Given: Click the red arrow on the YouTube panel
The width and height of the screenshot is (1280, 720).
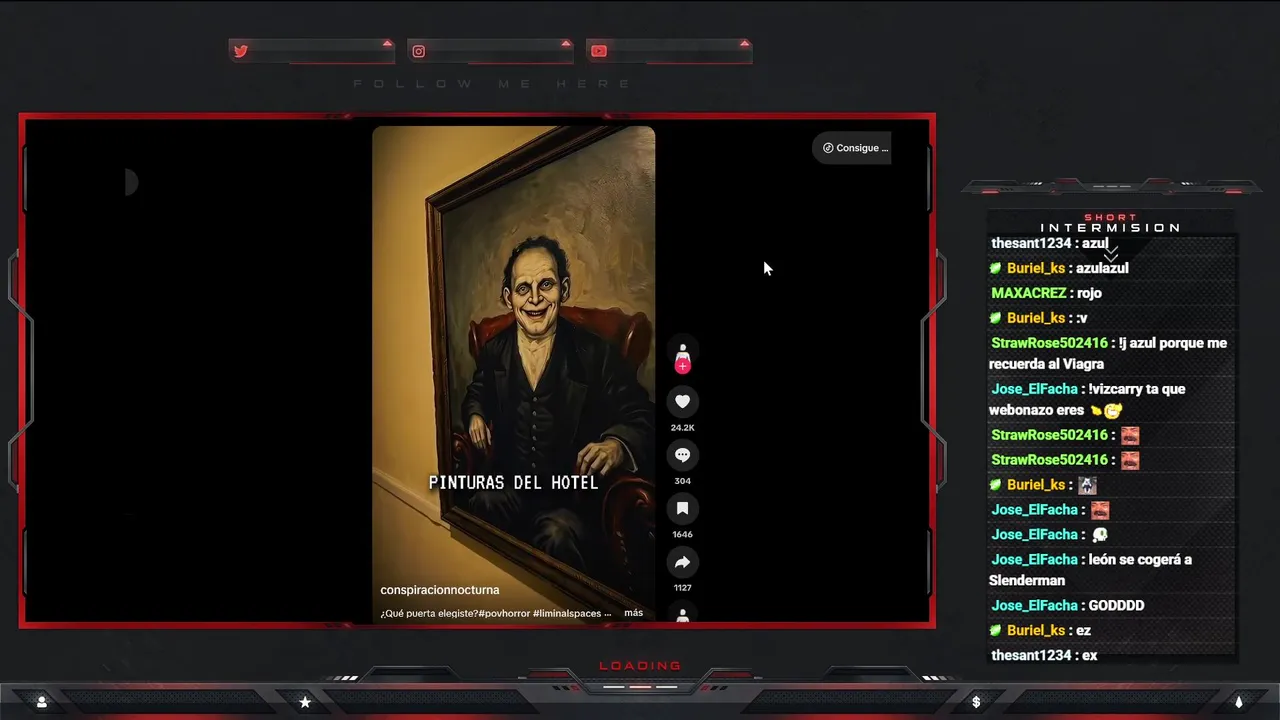Looking at the screenshot, I should [744, 43].
